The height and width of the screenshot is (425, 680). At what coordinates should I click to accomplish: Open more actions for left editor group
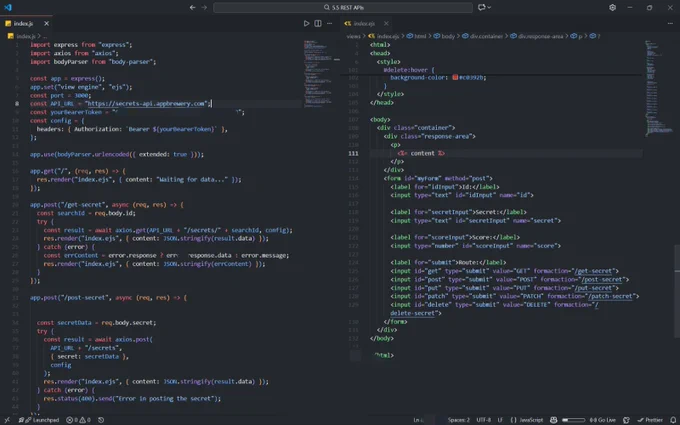(x=330, y=23)
